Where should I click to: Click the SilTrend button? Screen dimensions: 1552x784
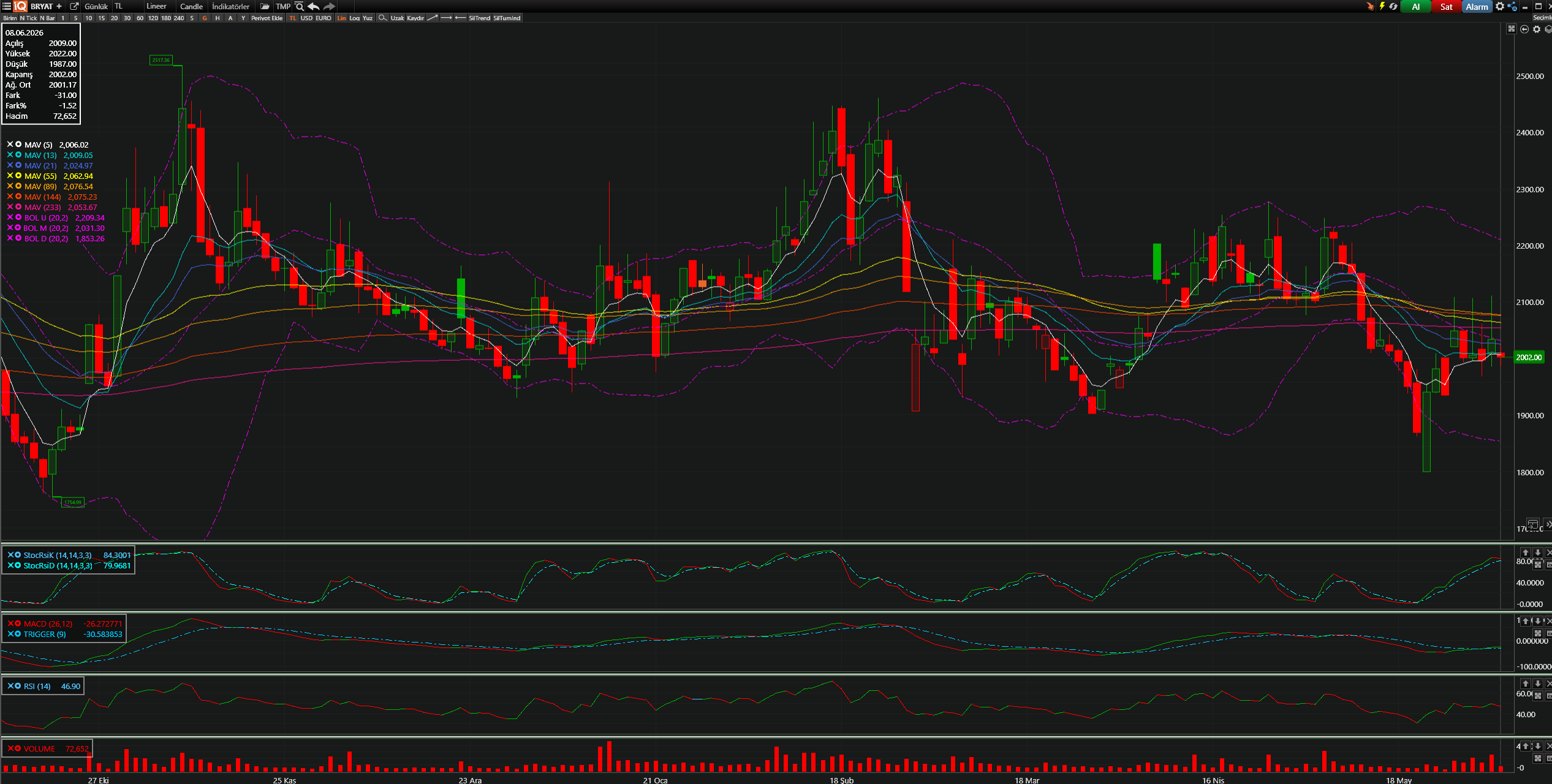pyautogui.click(x=480, y=18)
